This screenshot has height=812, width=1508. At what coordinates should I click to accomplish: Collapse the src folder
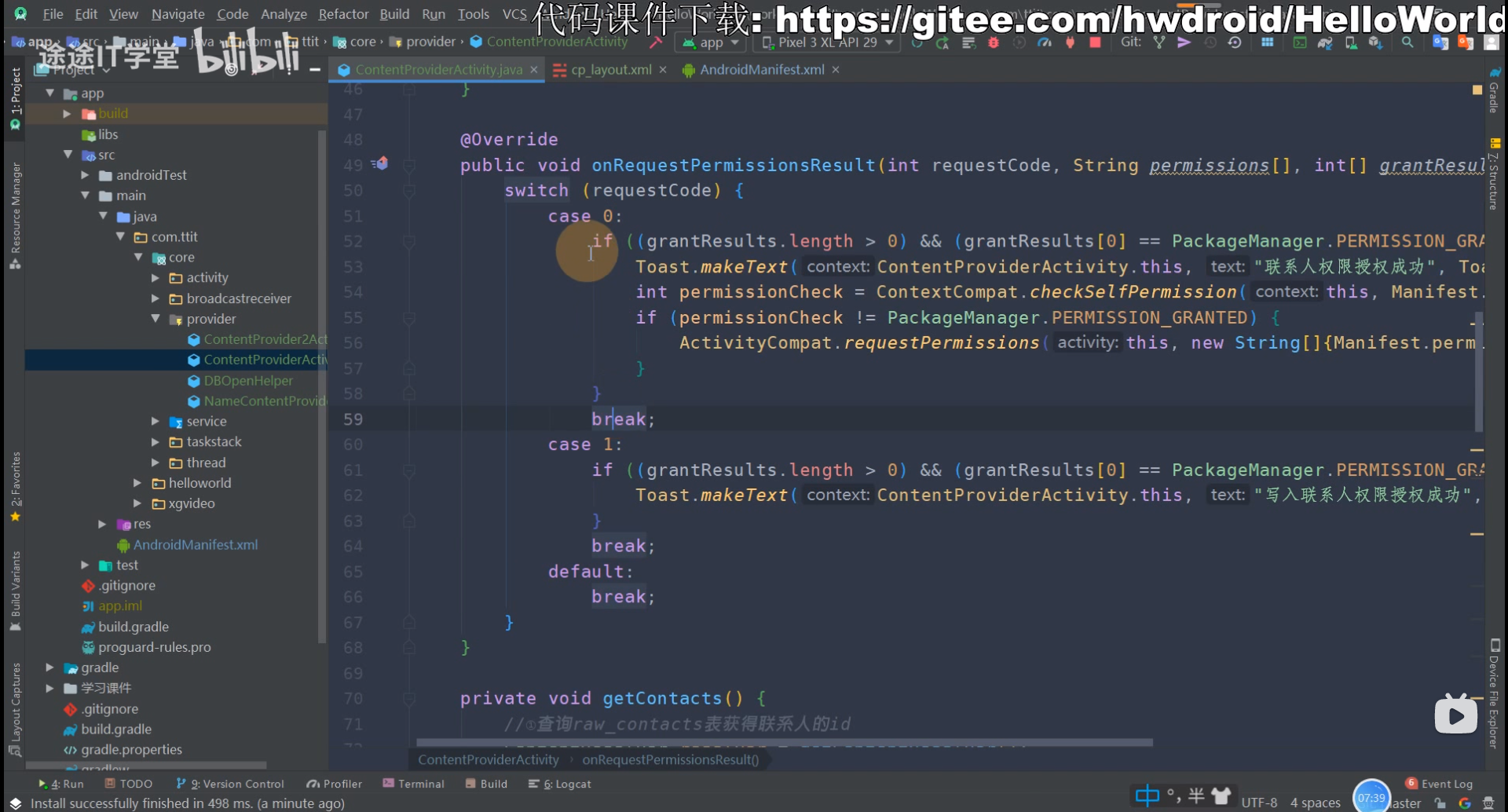tap(68, 155)
